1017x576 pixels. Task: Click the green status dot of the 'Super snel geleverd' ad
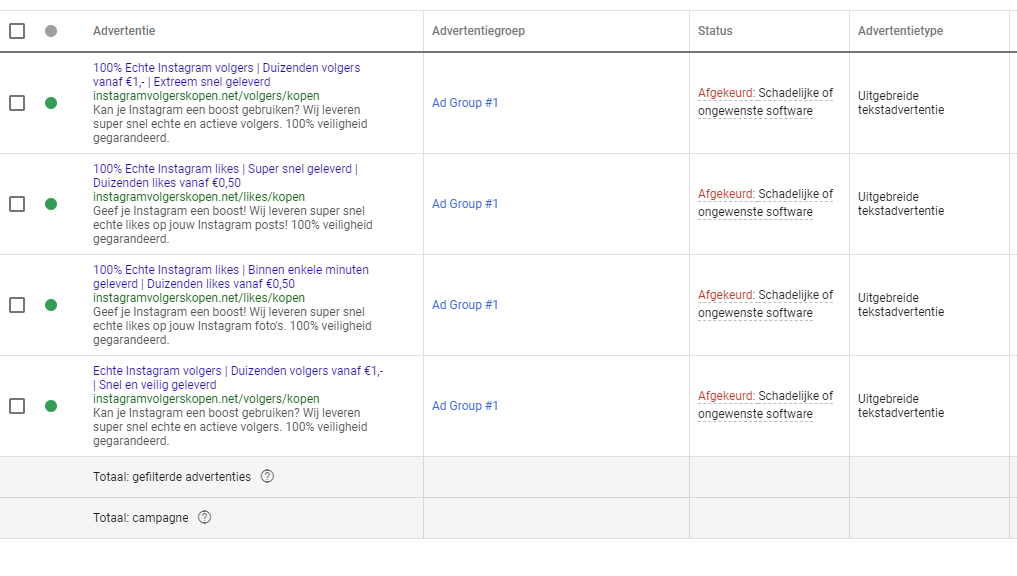pyautogui.click(x=51, y=204)
